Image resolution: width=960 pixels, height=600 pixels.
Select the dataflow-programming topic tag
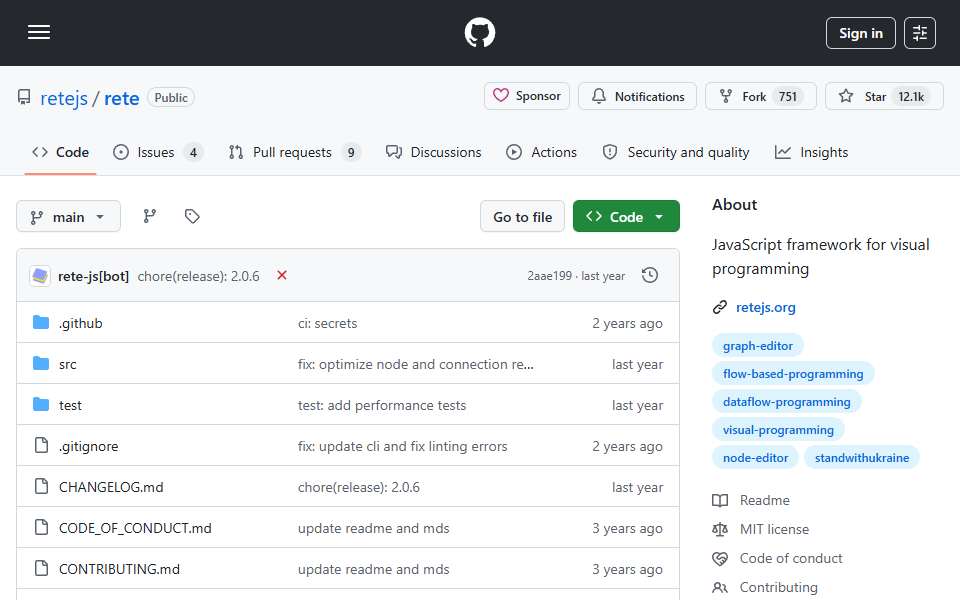tap(786, 402)
